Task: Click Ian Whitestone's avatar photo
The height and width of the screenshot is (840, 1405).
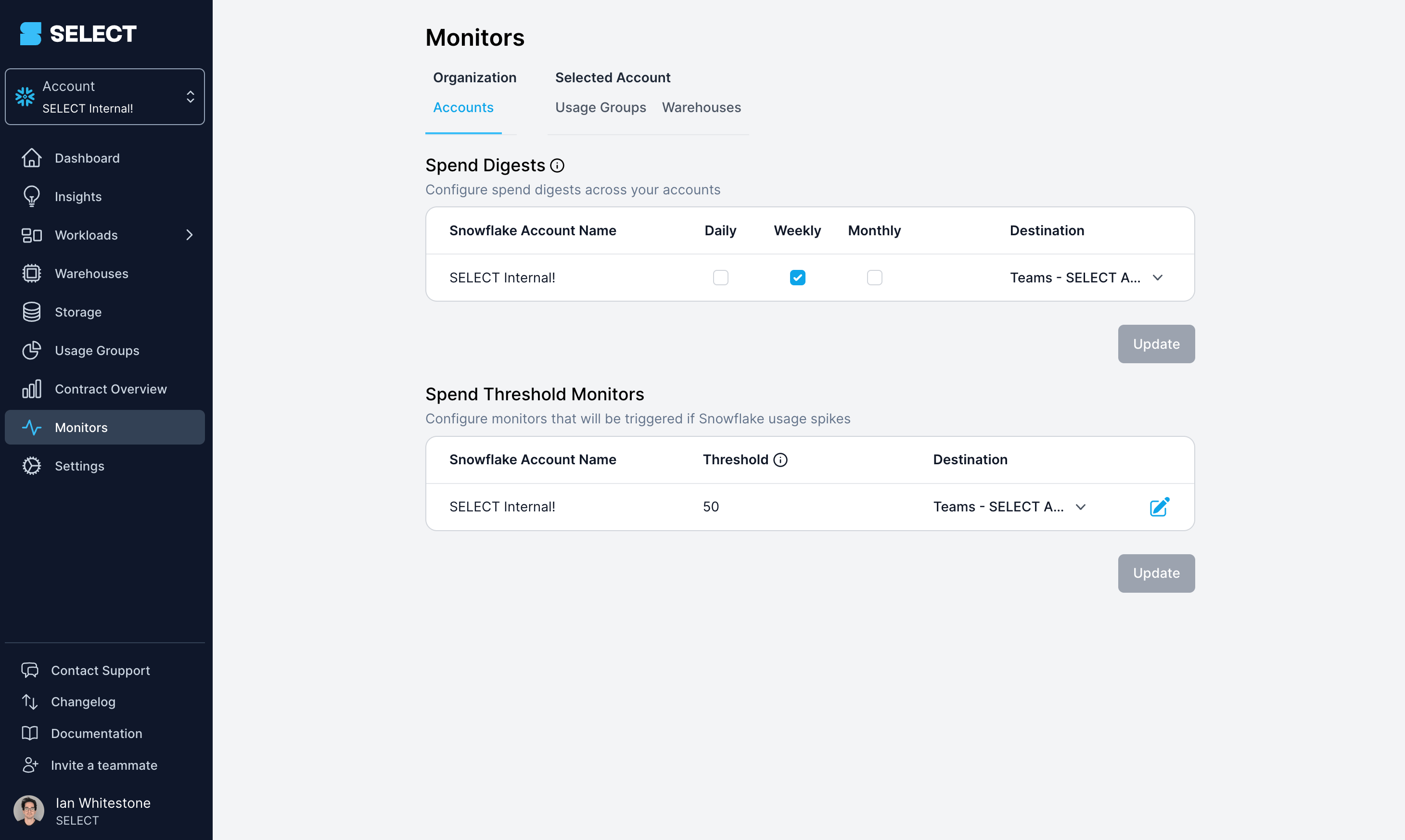Action: [29, 811]
